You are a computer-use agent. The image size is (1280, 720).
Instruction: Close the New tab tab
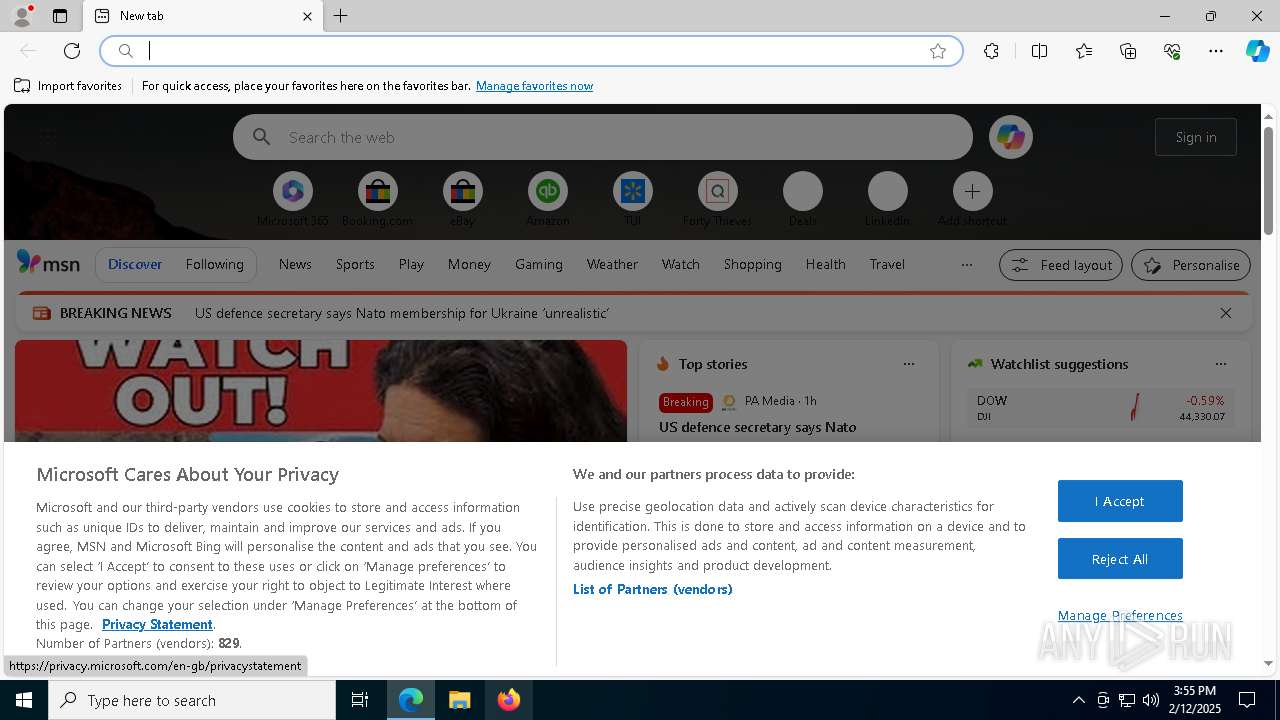(x=307, y=16)
